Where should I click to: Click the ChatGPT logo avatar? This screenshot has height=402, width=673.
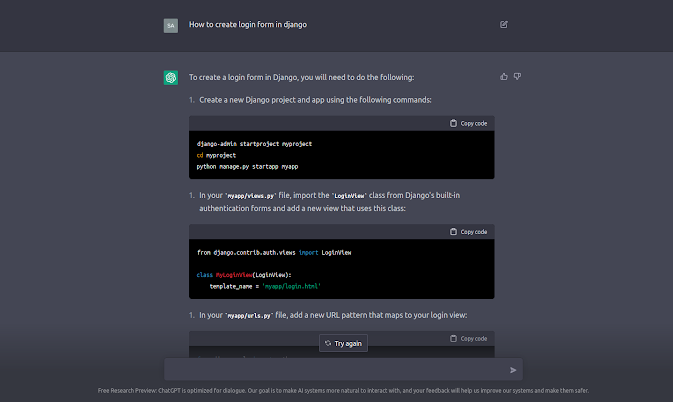(171, 78)
